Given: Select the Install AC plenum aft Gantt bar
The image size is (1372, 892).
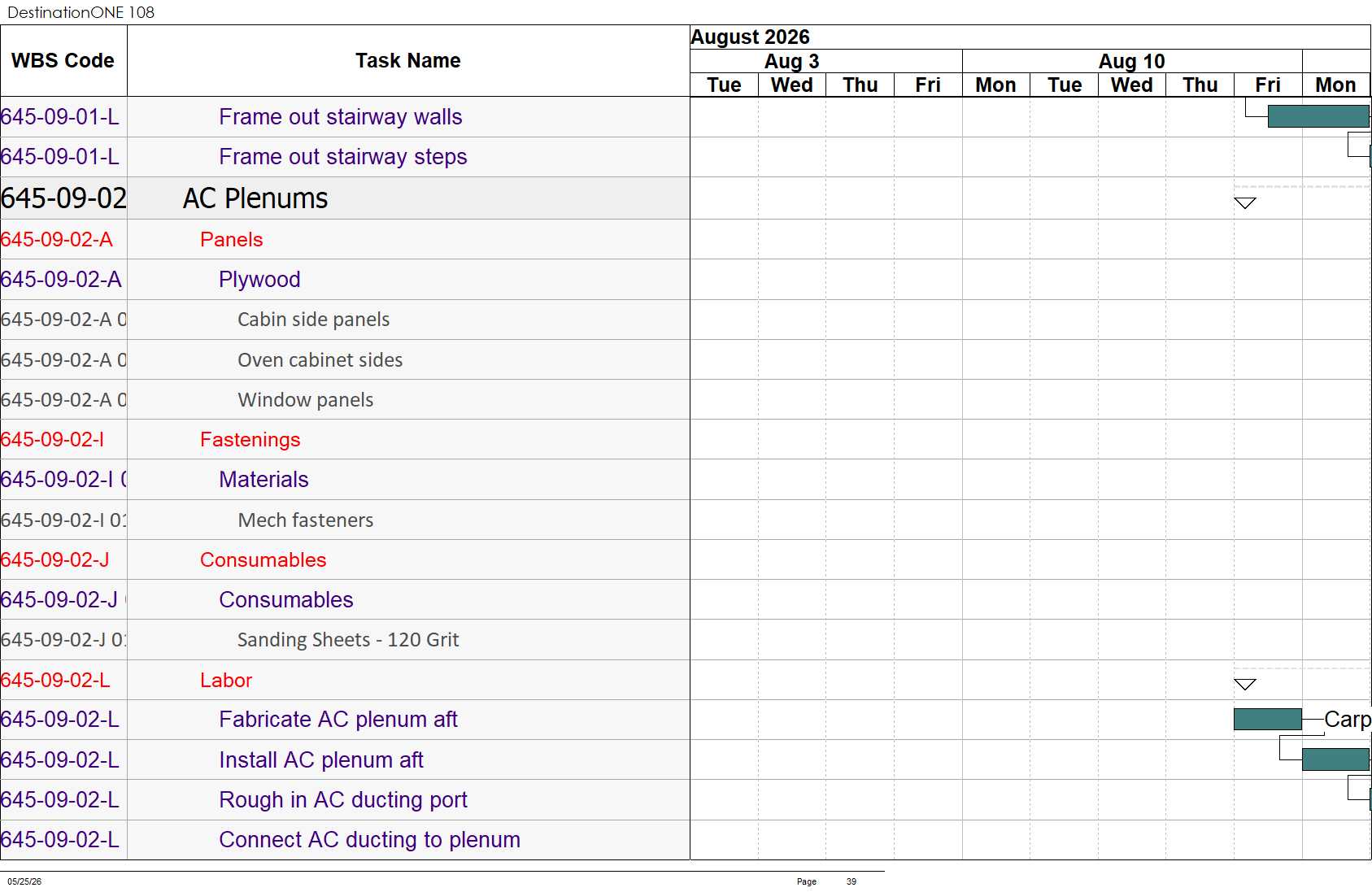Looking at the screenshot, I should pyautogui.click(x=1335, y=759).
